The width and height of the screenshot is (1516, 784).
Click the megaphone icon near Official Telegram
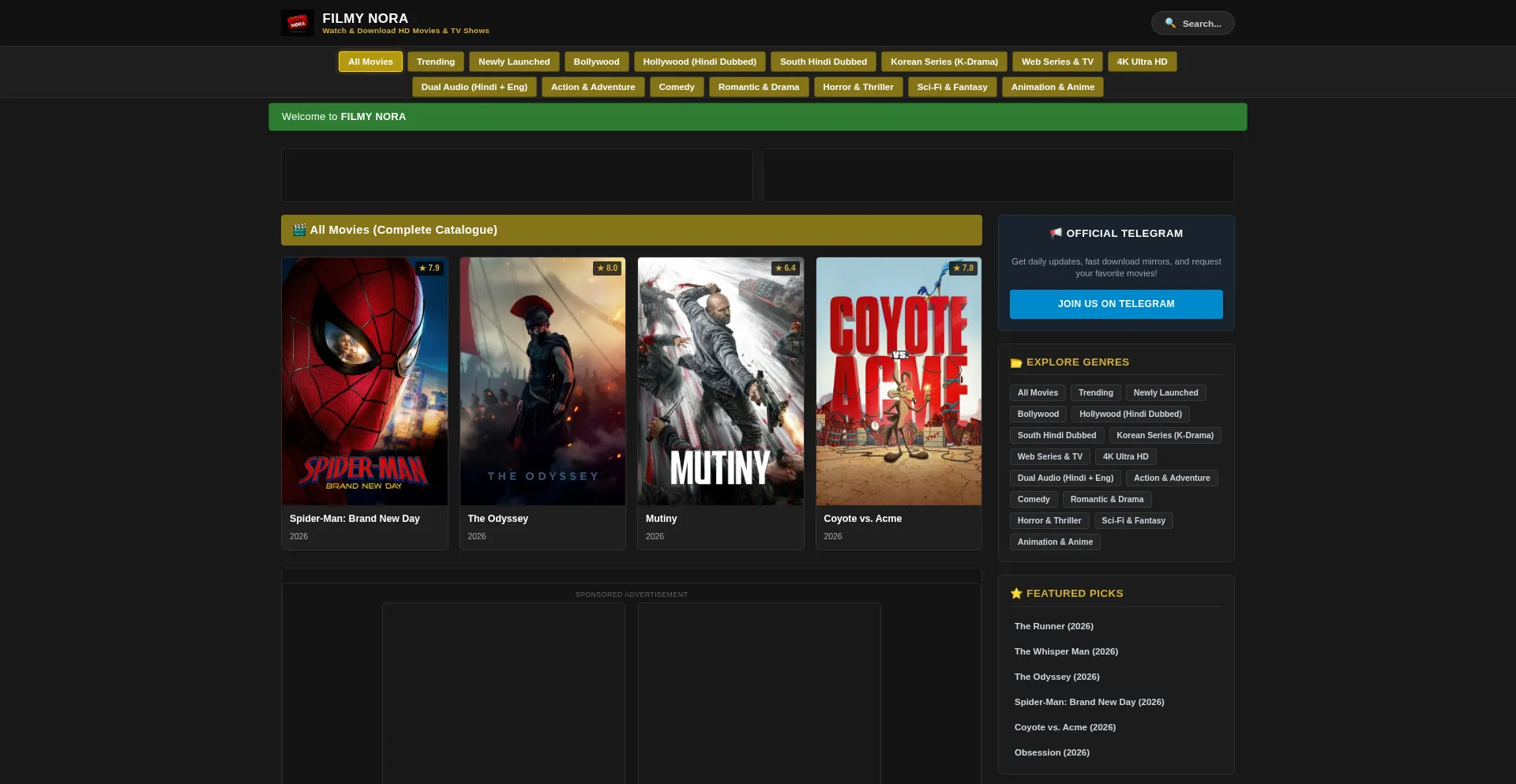point(1056,233)
